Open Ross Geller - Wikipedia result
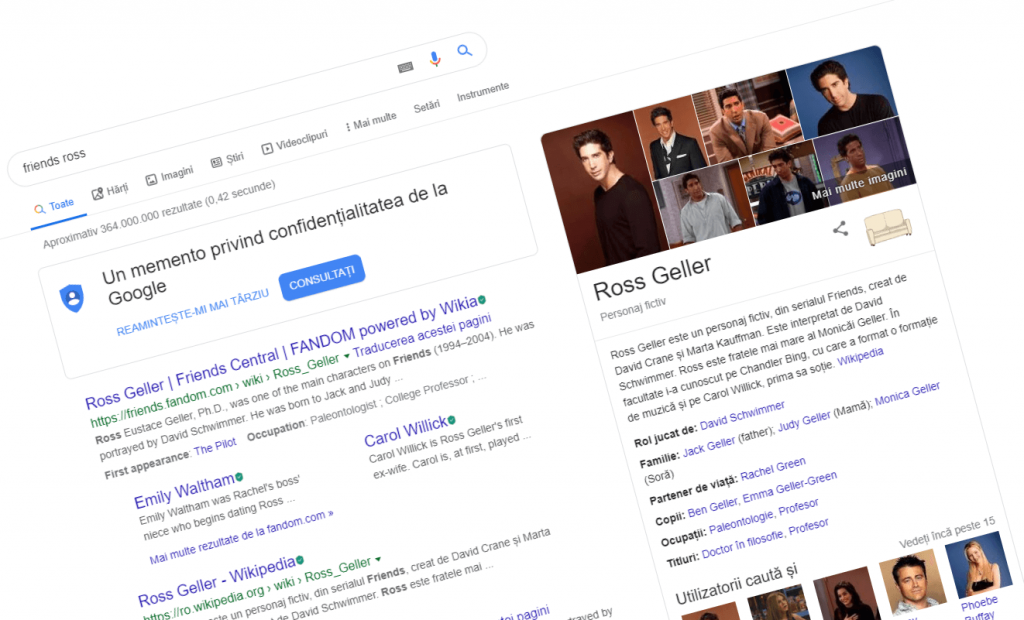This screenshot has height=620, width=1024. click(x=216, y=581)
